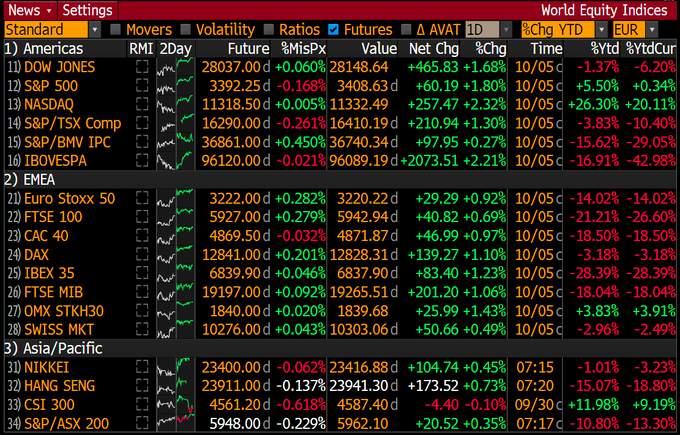Sort by the %MisPx column header

tap(303, 49)
